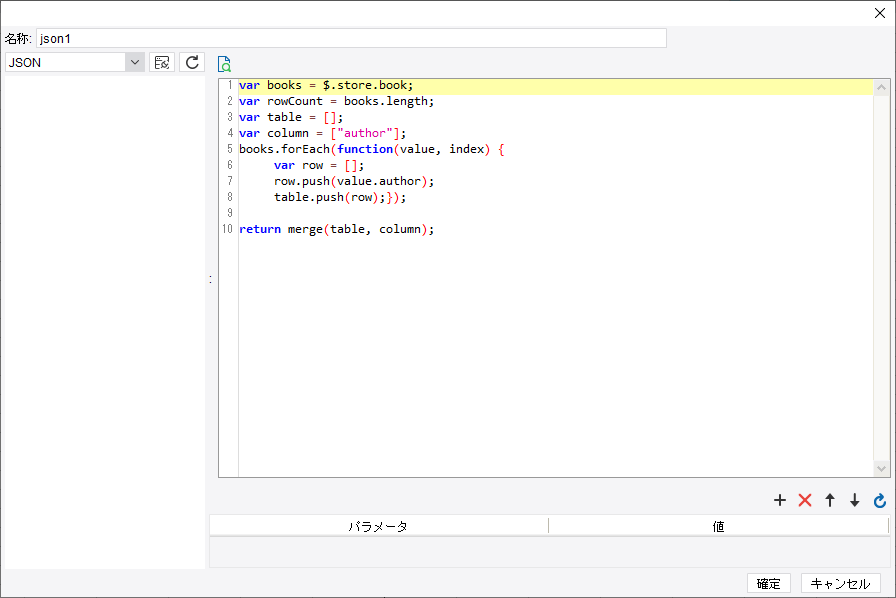Add a new parameter with the plus icon

780,500
